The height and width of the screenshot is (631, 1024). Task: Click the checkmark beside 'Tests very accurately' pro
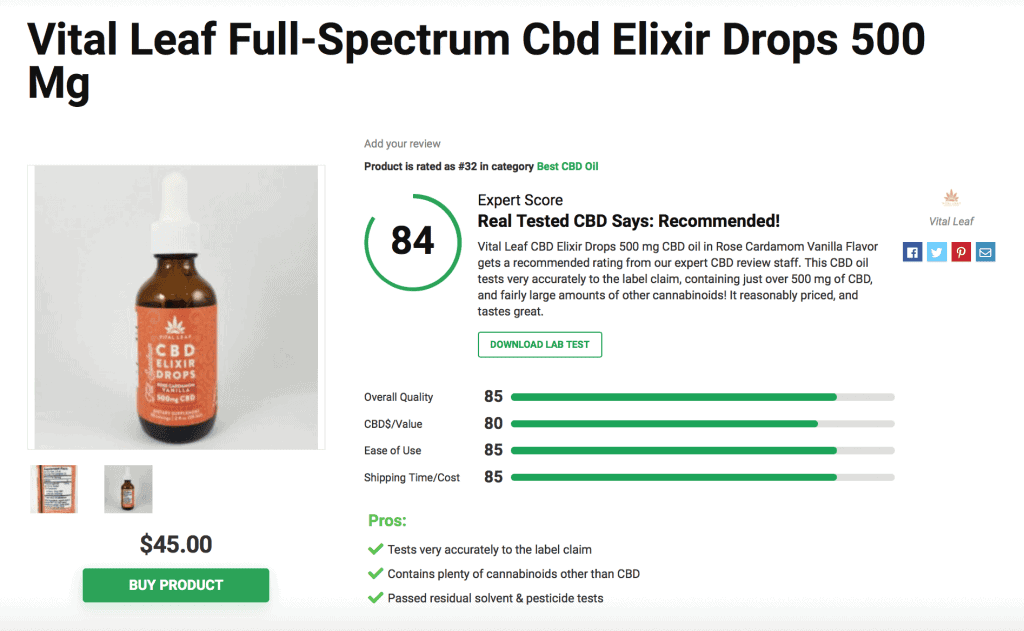tap(377, 549)
